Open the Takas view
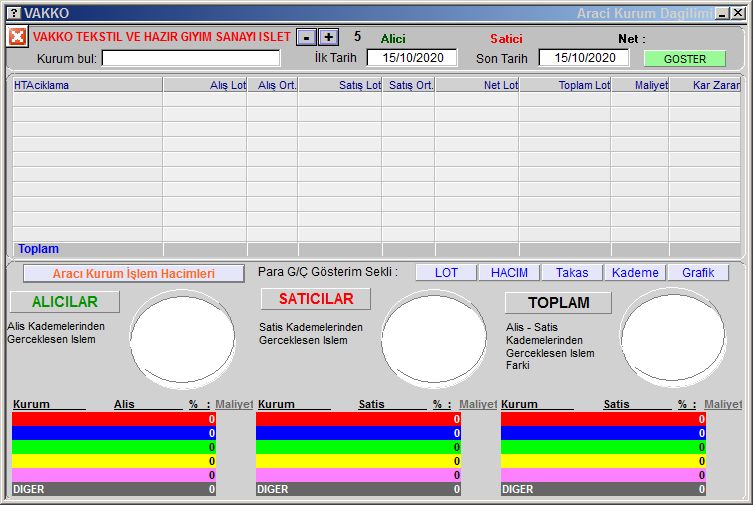 [572, 273]
